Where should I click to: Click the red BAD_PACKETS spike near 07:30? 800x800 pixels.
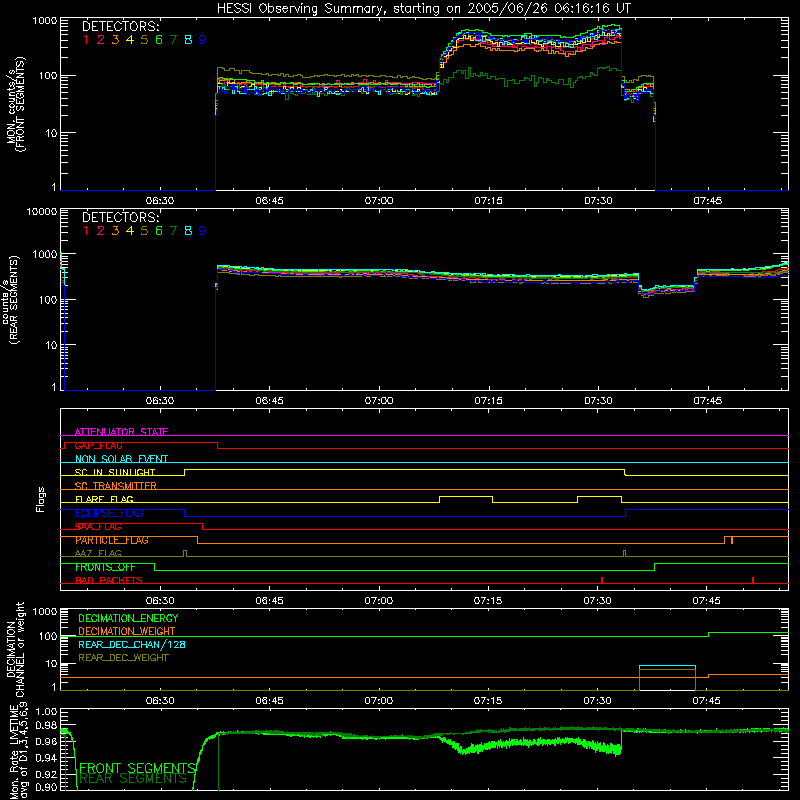pos(602,580)
